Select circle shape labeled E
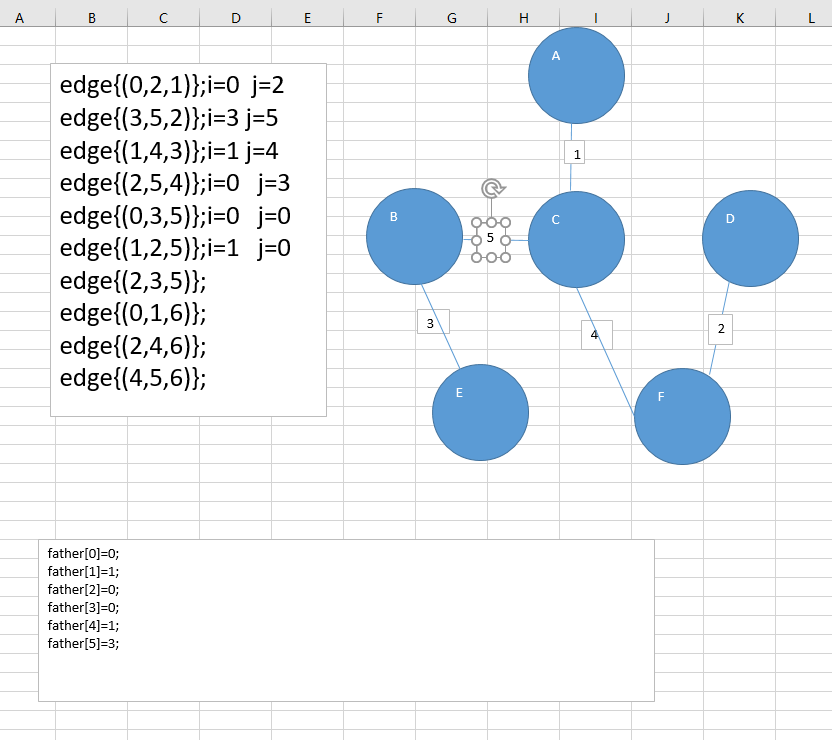 point(480,412)
